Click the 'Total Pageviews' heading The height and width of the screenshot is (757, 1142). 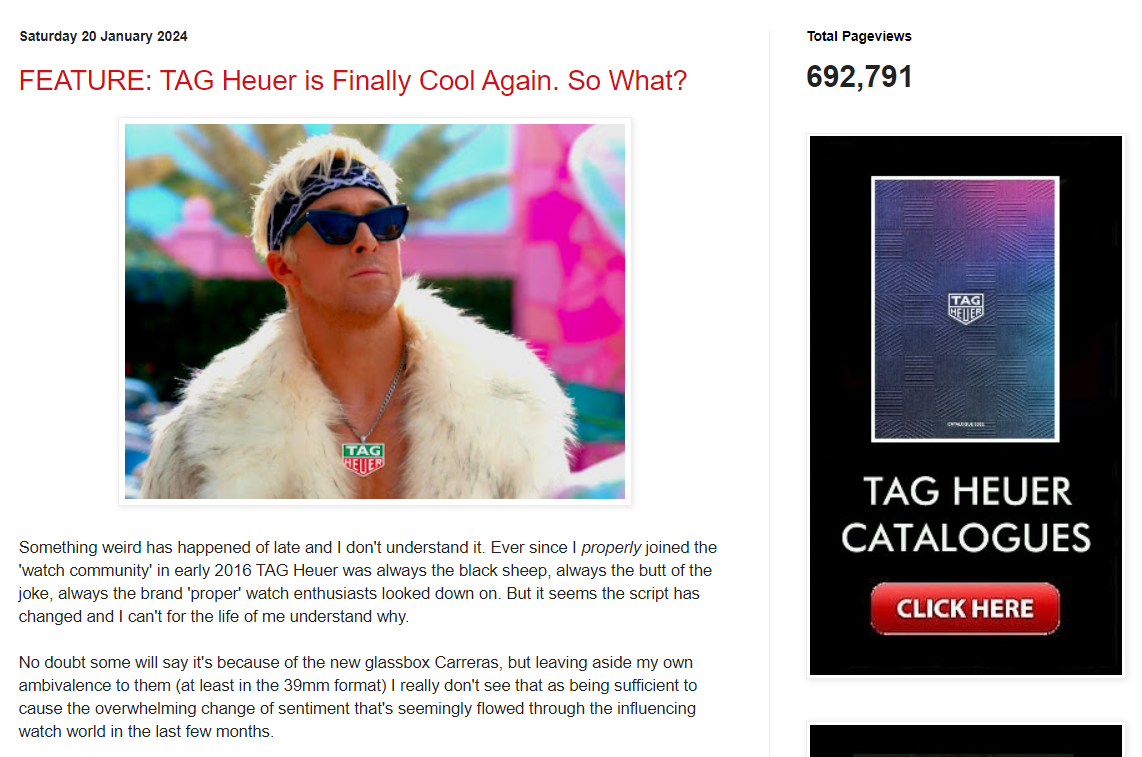[859, 36]
